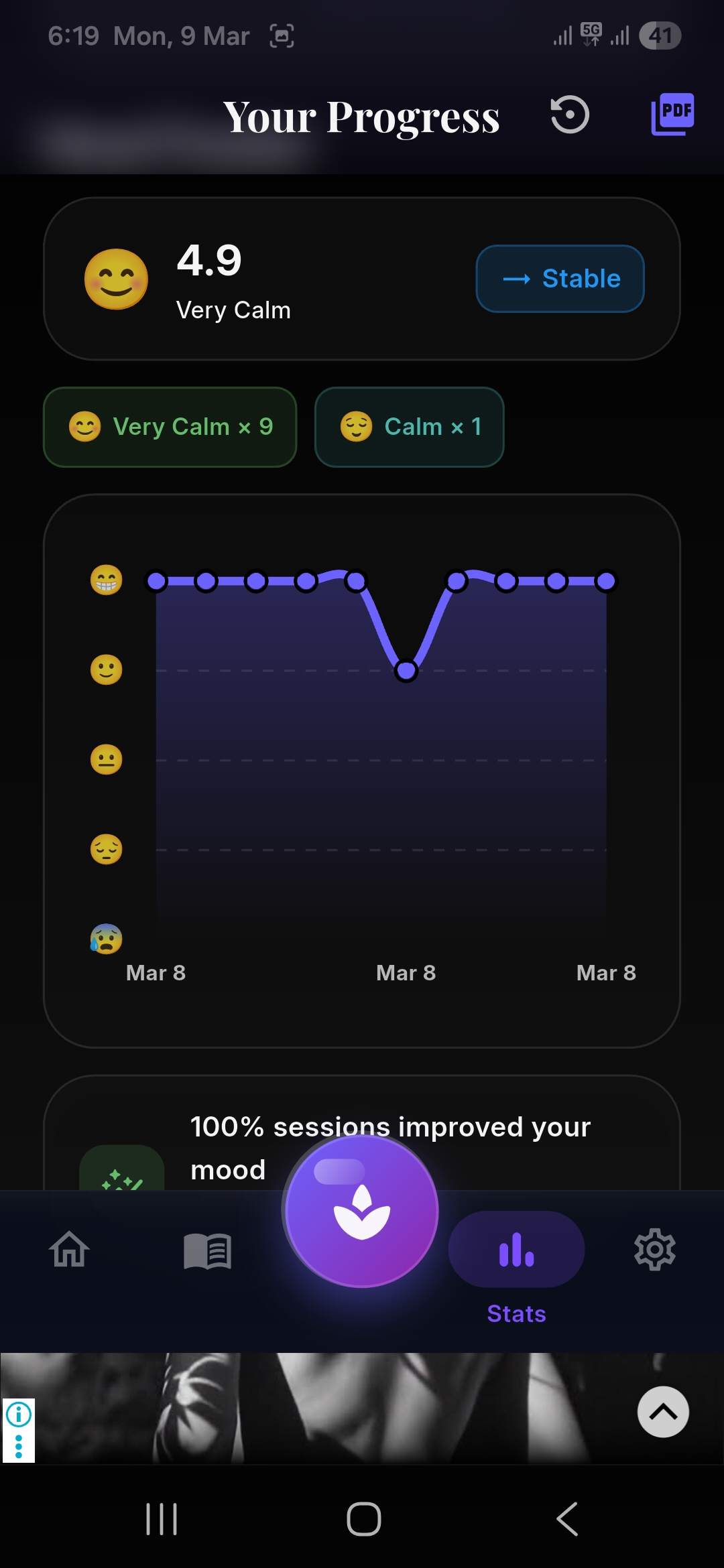Image resolution: width=724 pixels, height=1568 pixels.
Task: Open the session history icon
Action: (569, 115)
